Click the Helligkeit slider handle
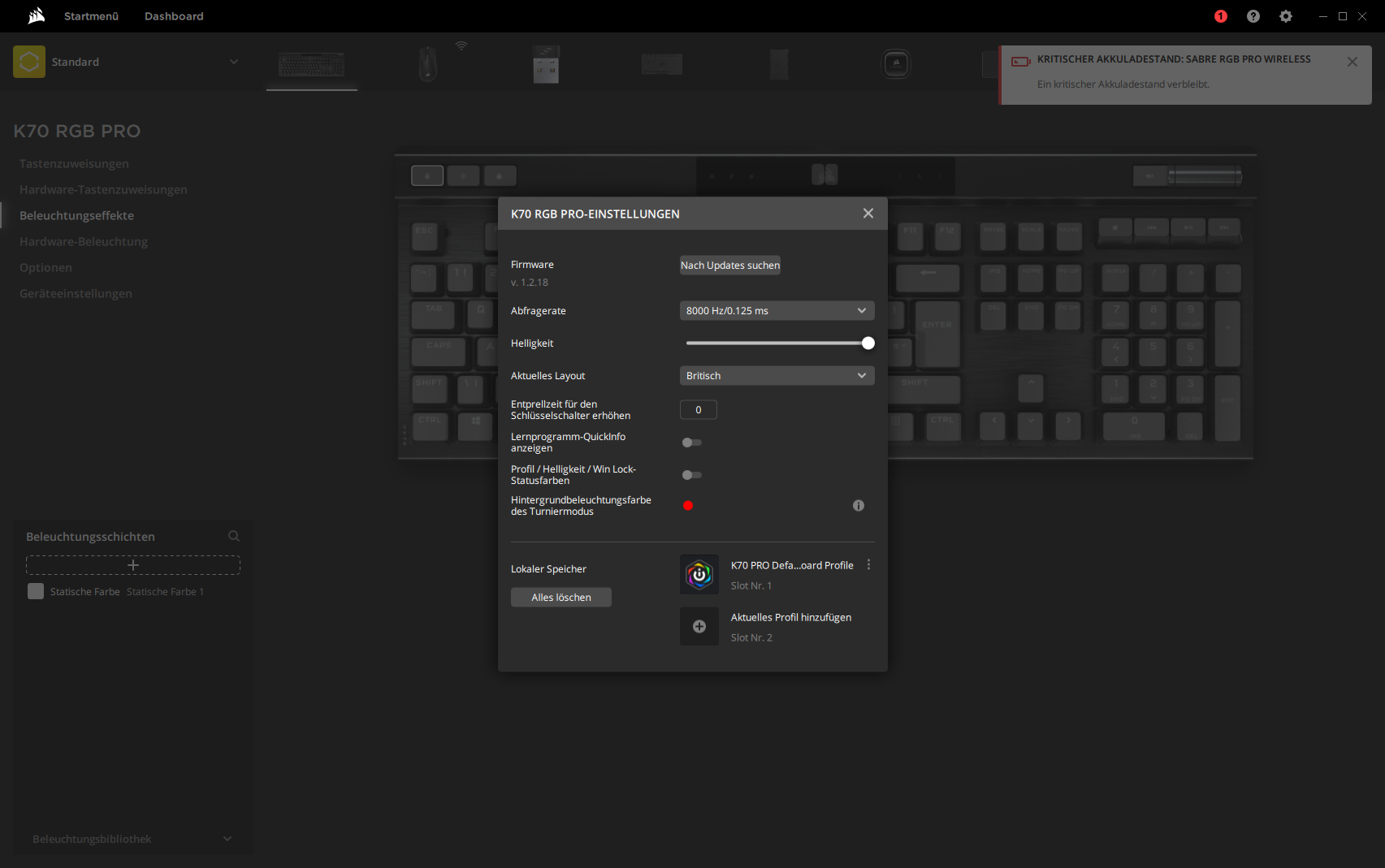The image size is (1385, 868). point(868,343)
